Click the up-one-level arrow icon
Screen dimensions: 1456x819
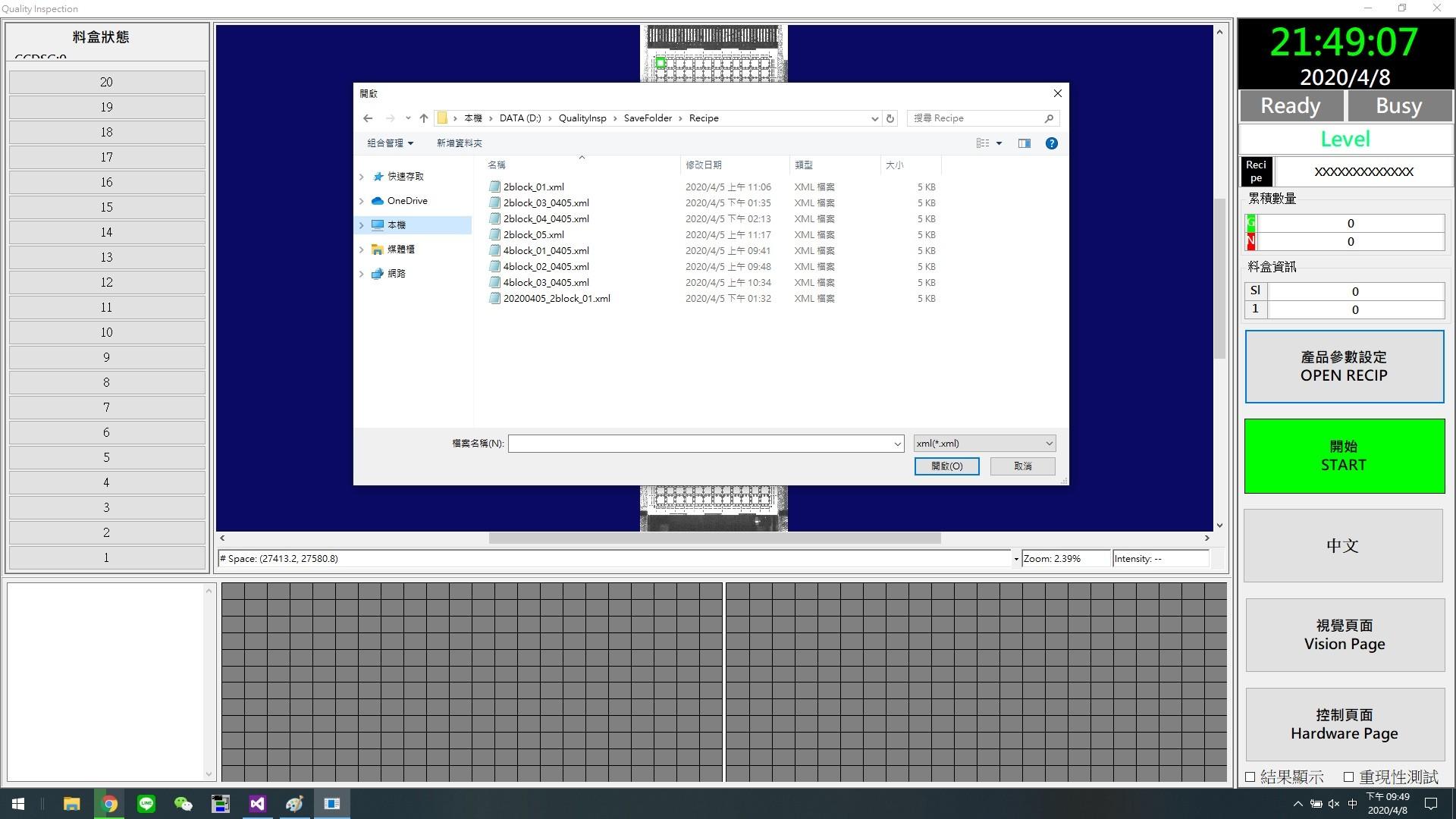tap(424, 118)
